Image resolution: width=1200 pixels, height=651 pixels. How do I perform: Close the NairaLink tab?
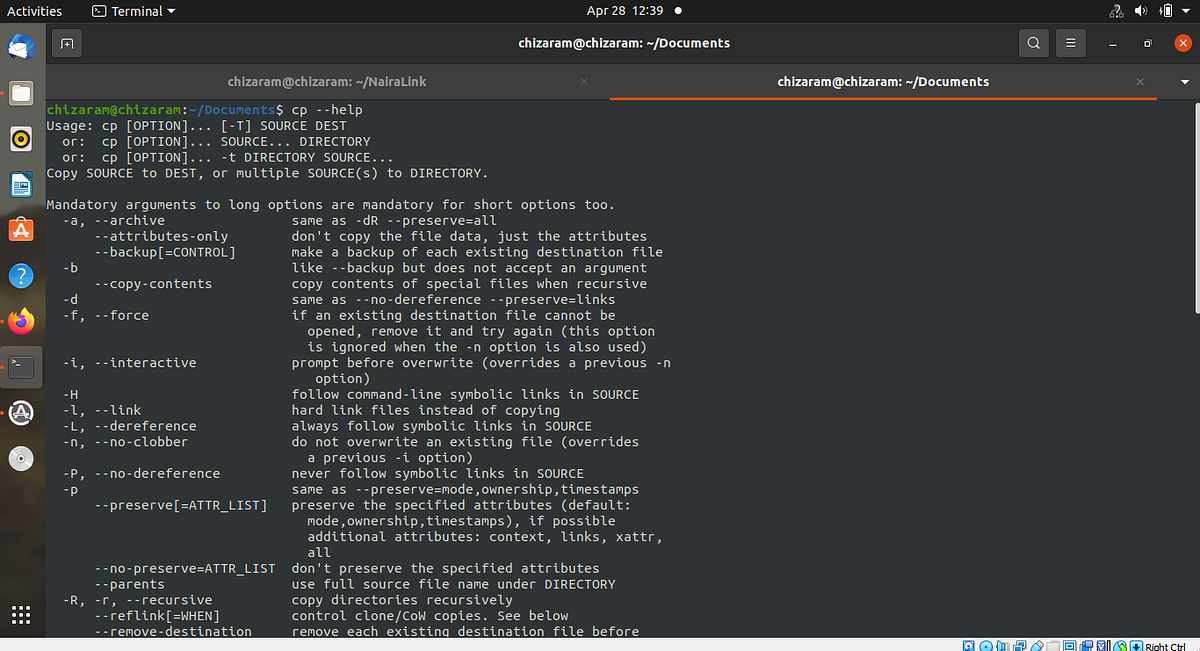pyautogui.click(x=584, y=81)
